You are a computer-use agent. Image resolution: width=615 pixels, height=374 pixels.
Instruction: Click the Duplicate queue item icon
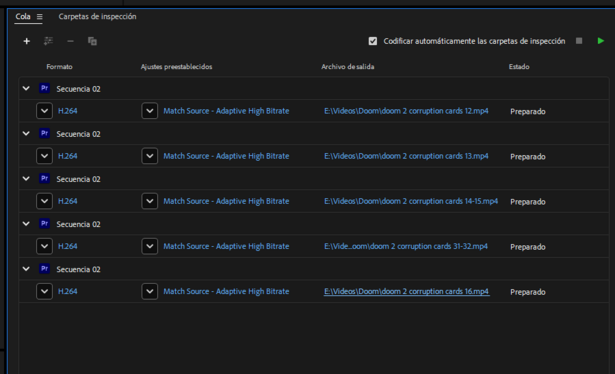pyautogui.click(x=92, y=41)
